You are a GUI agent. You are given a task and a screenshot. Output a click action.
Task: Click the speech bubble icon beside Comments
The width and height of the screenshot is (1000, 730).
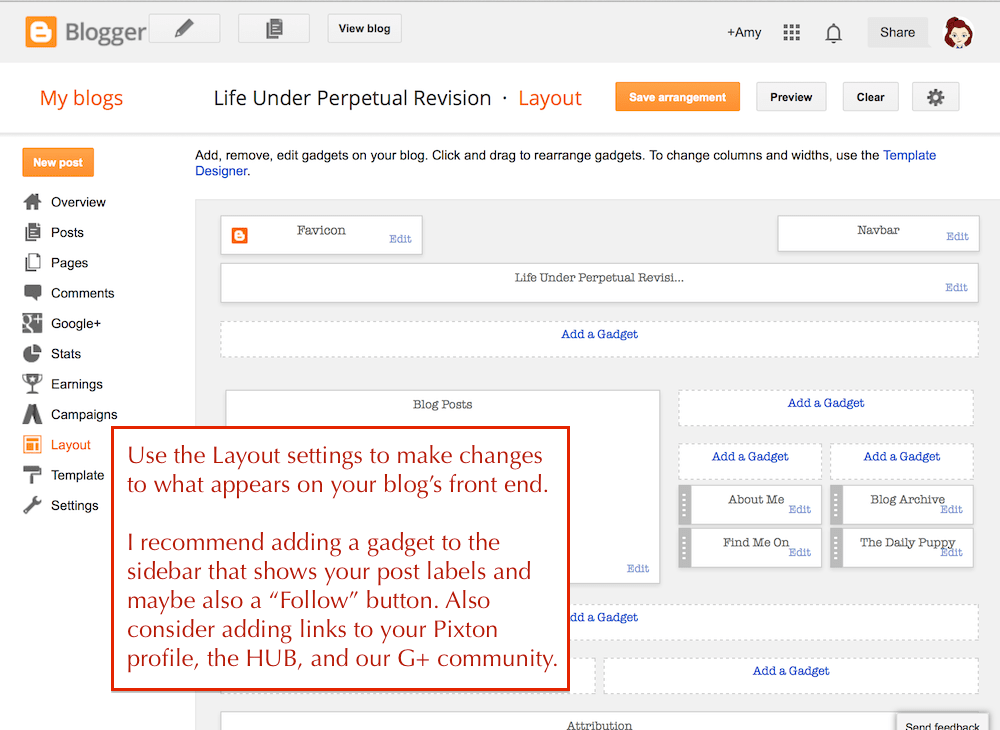32,293
